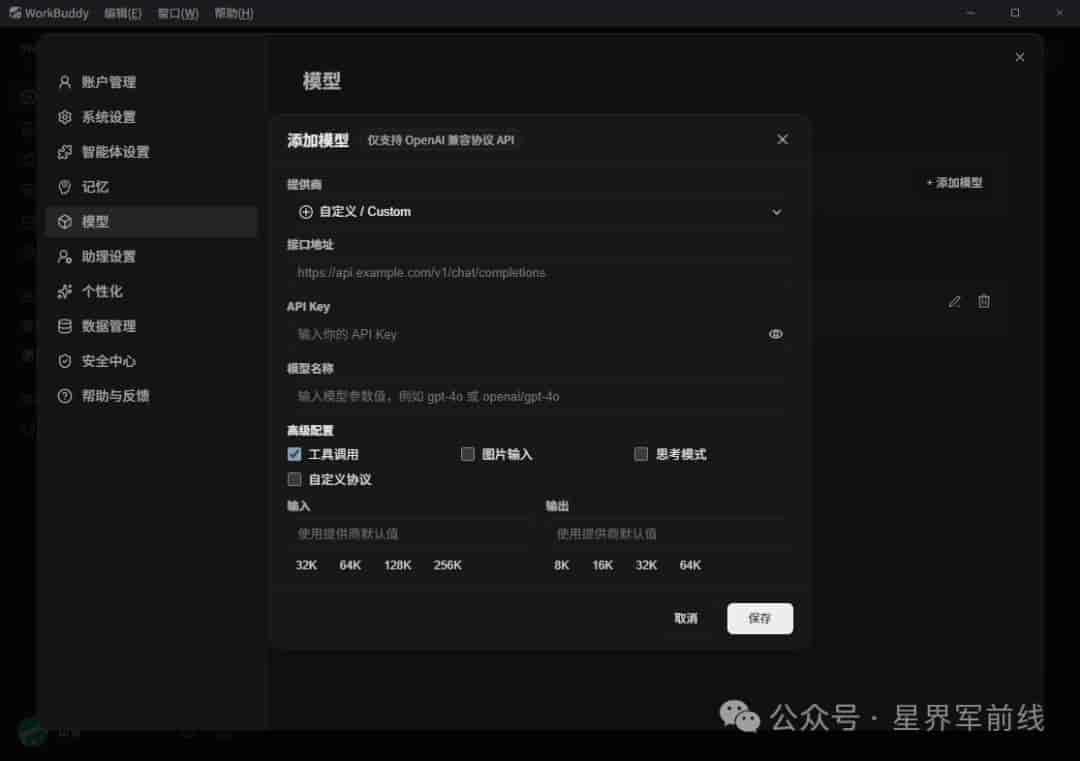1080x761 pixels.
Task: Click the 助理设置 person icon
Action: tap(65, 257)
